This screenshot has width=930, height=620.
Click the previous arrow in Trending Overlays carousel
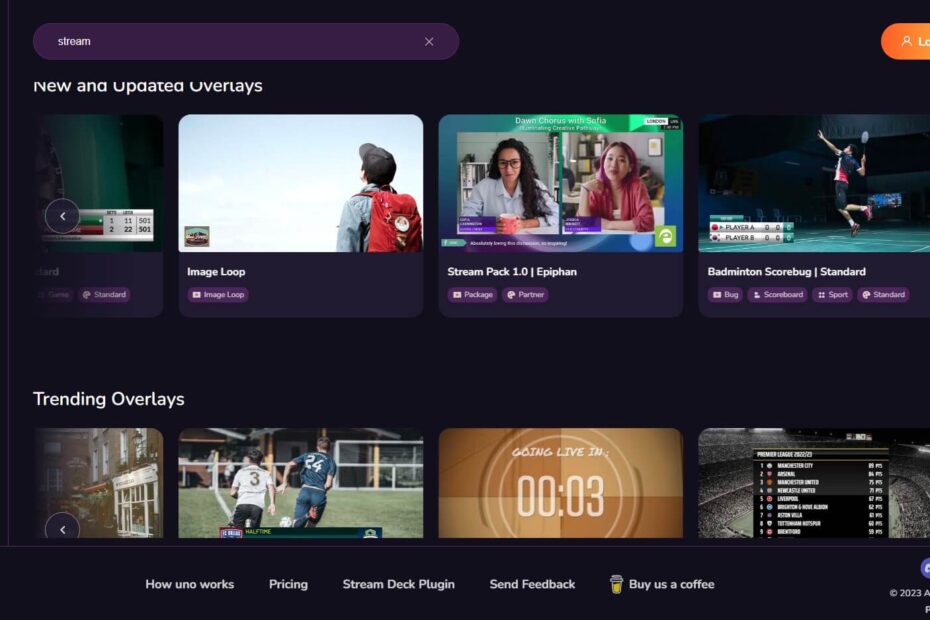(62, 528)
